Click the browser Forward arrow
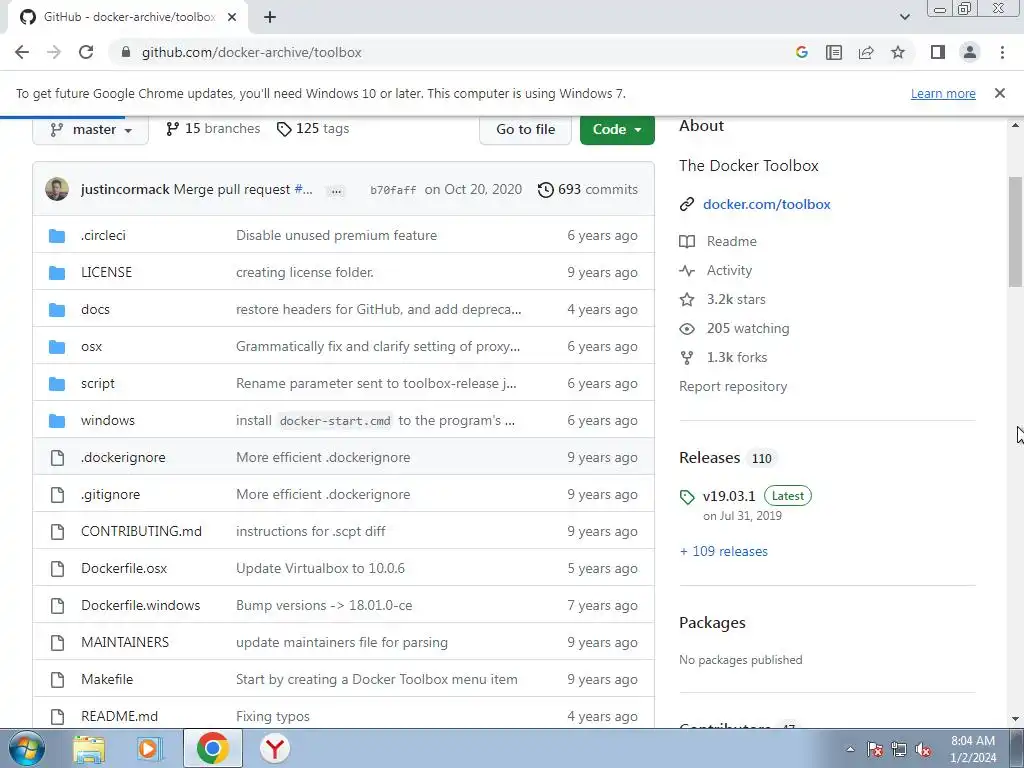Screen dimensions: 1024x768 coord(54,52)
